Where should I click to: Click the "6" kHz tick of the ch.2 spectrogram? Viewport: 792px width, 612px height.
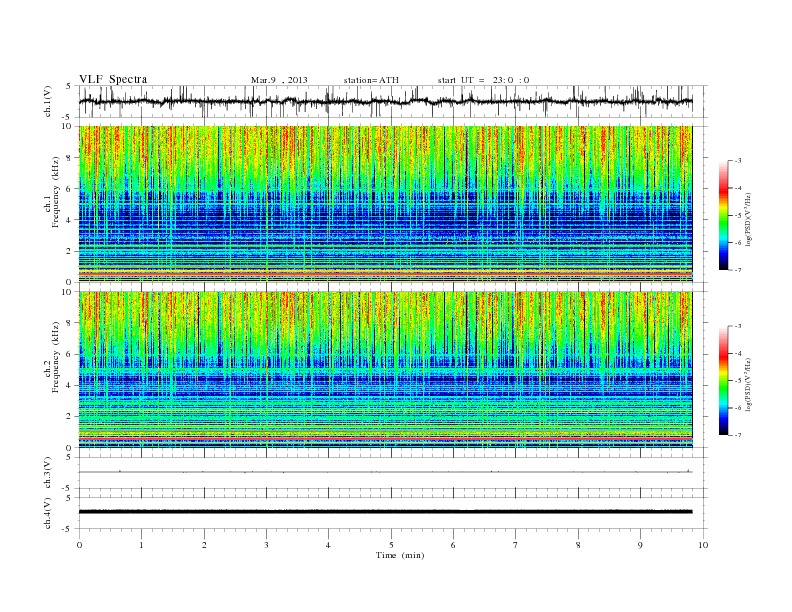pyautogui.click(x=71, y=354)
